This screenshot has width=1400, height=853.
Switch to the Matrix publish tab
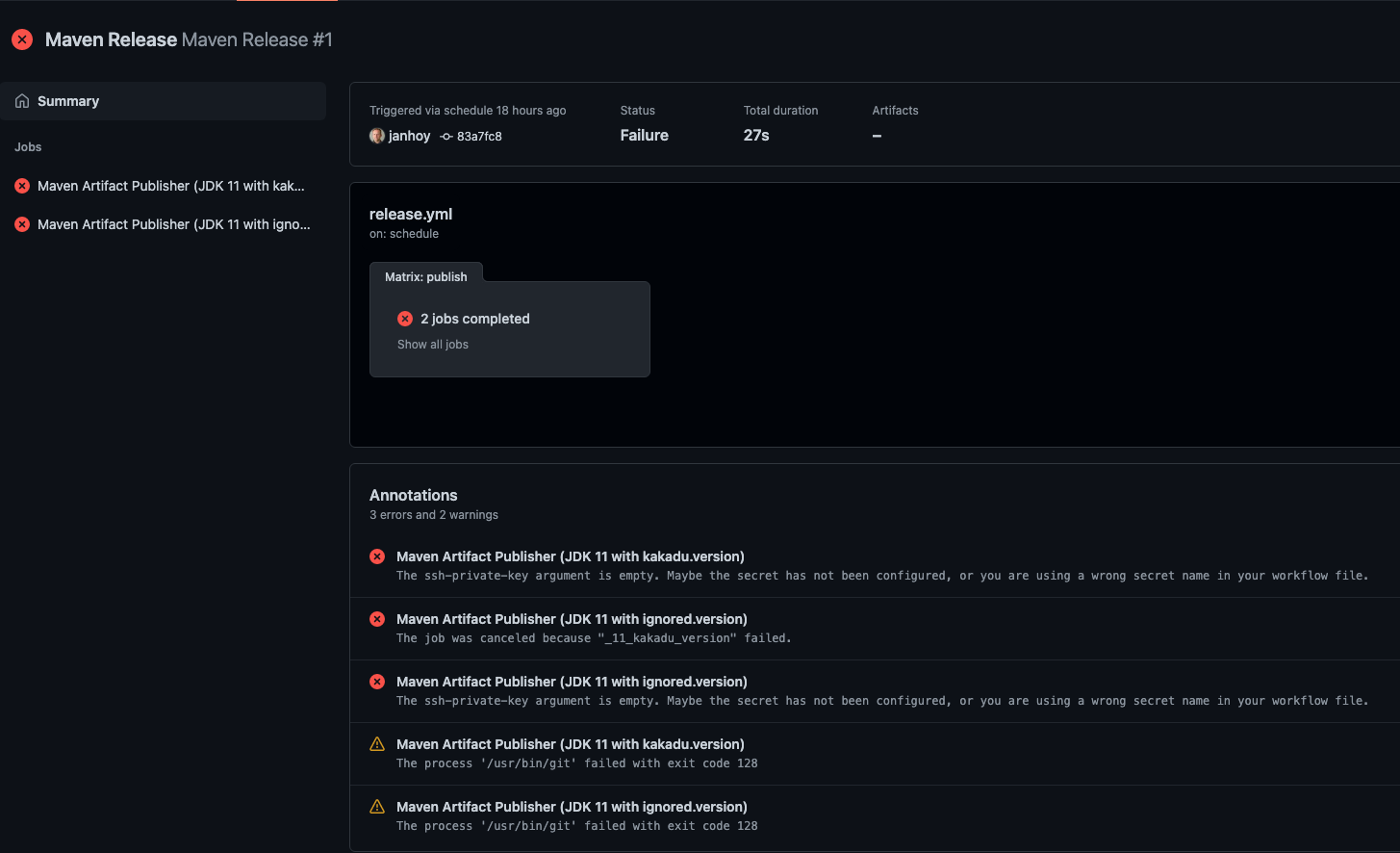pyautogui.click(x=426, y=275)
